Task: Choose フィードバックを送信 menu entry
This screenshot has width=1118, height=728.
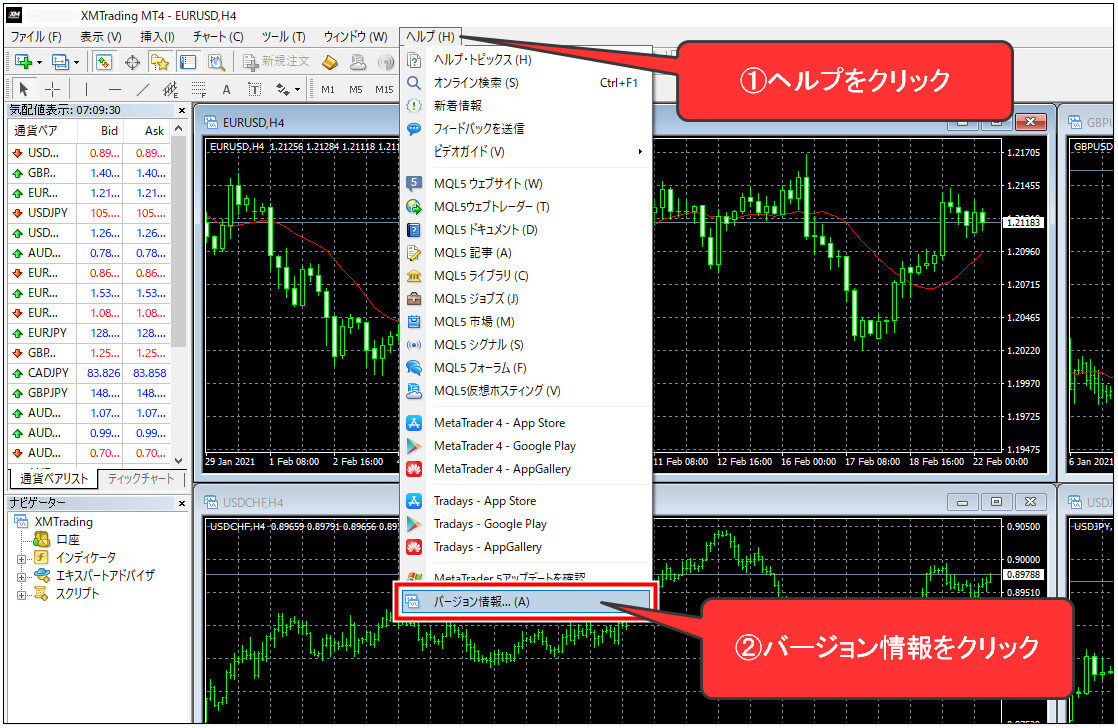Action: pyautogui.click(x=526, y=128)
